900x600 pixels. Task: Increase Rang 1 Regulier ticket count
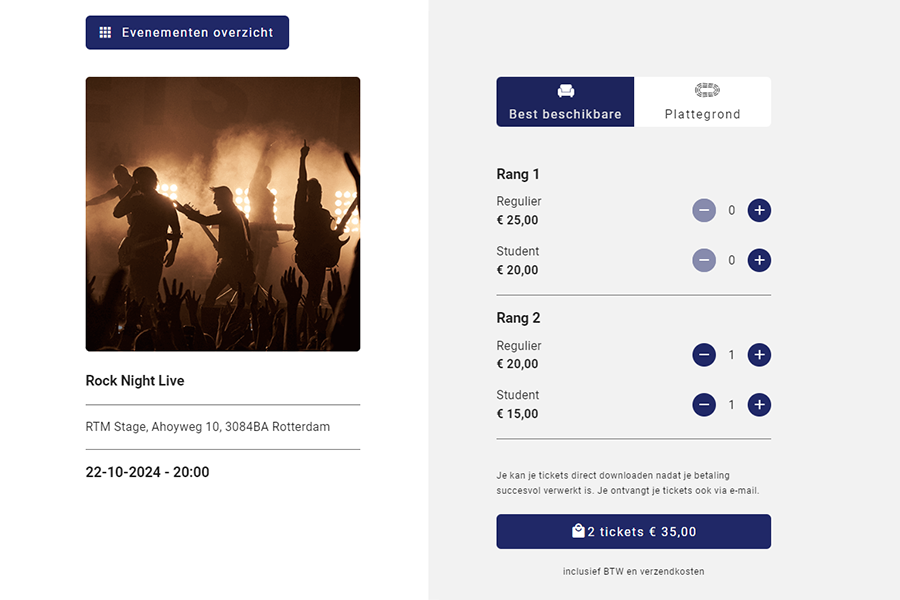coord(759,211)
